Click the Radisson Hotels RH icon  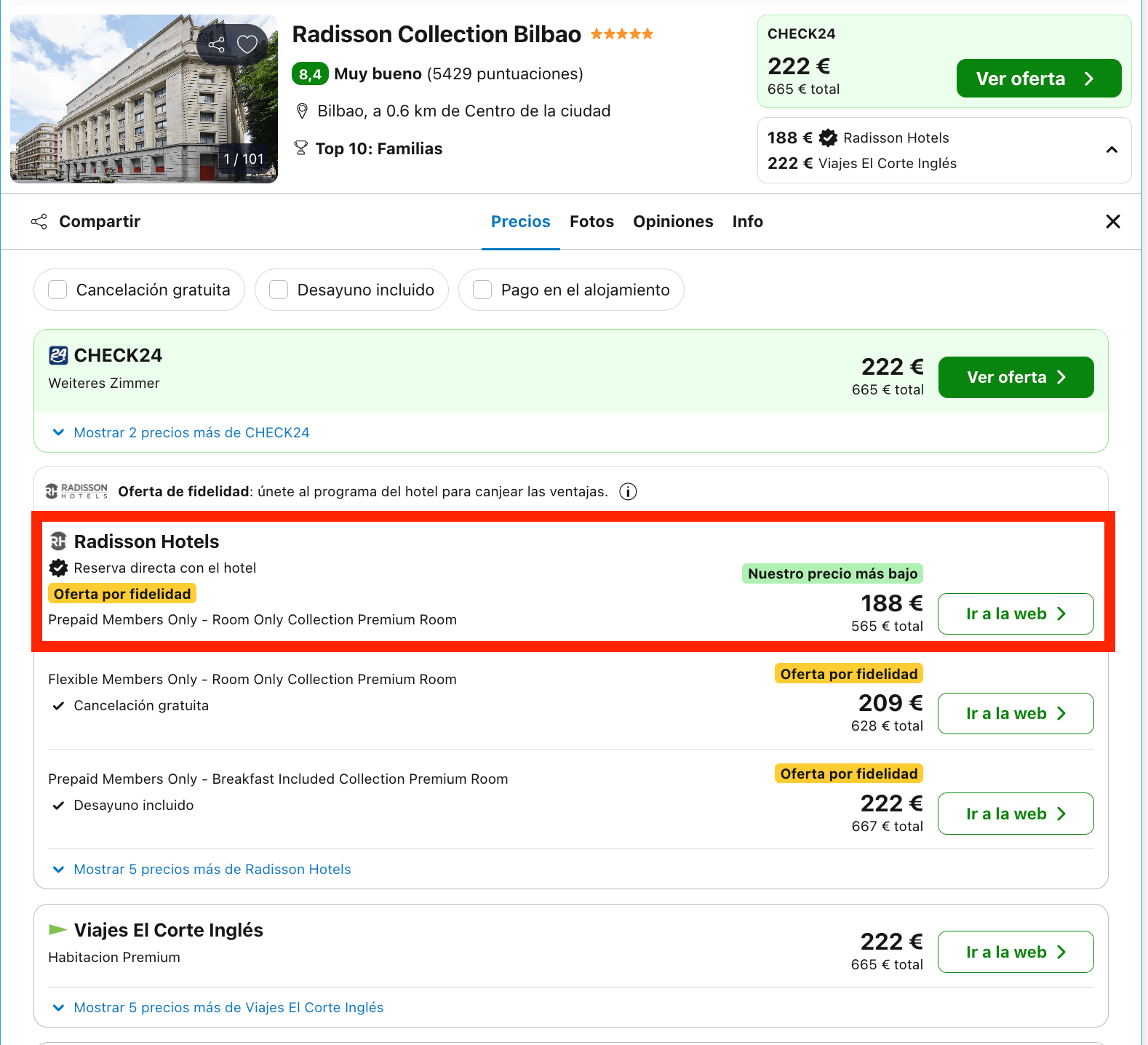(58, 541)
